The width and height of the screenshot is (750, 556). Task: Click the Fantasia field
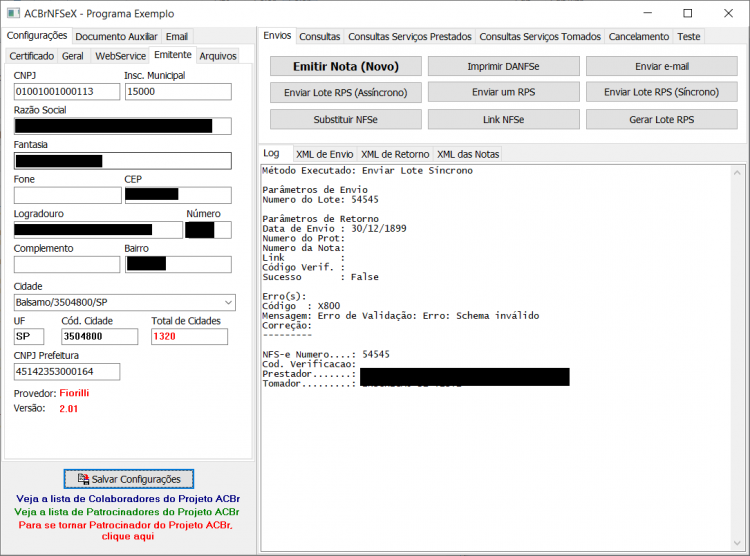pos(123,161)
